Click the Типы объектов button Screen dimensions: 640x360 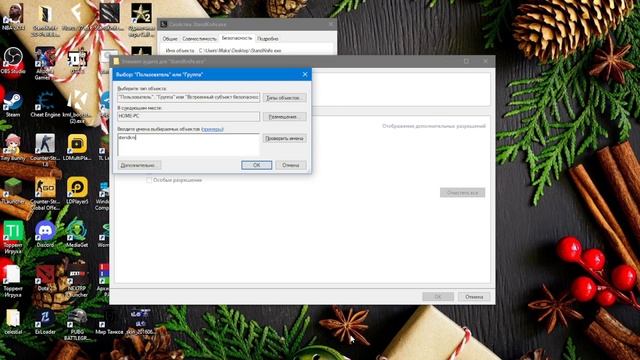284,98
